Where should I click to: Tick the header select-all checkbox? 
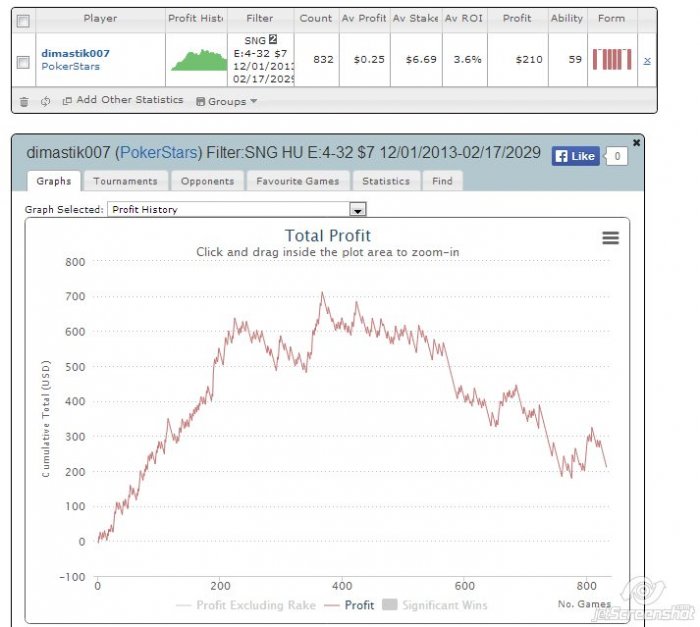(x=23, y=21)
